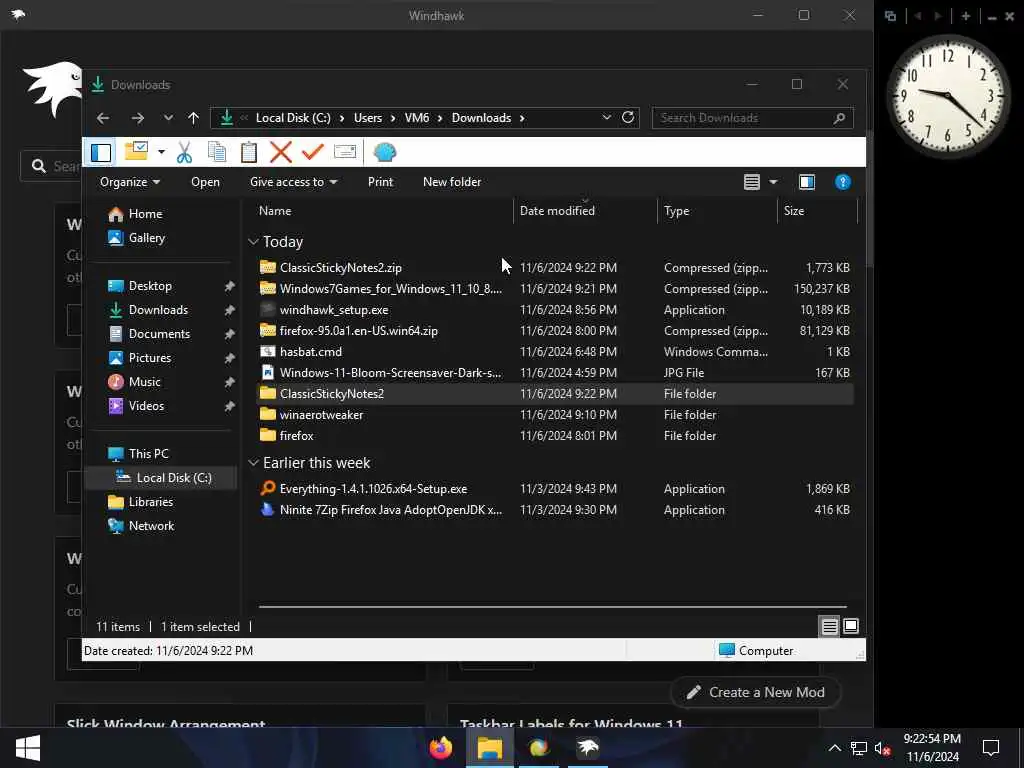Click Users in the address breadcrumb

click(x=368, y=118)
